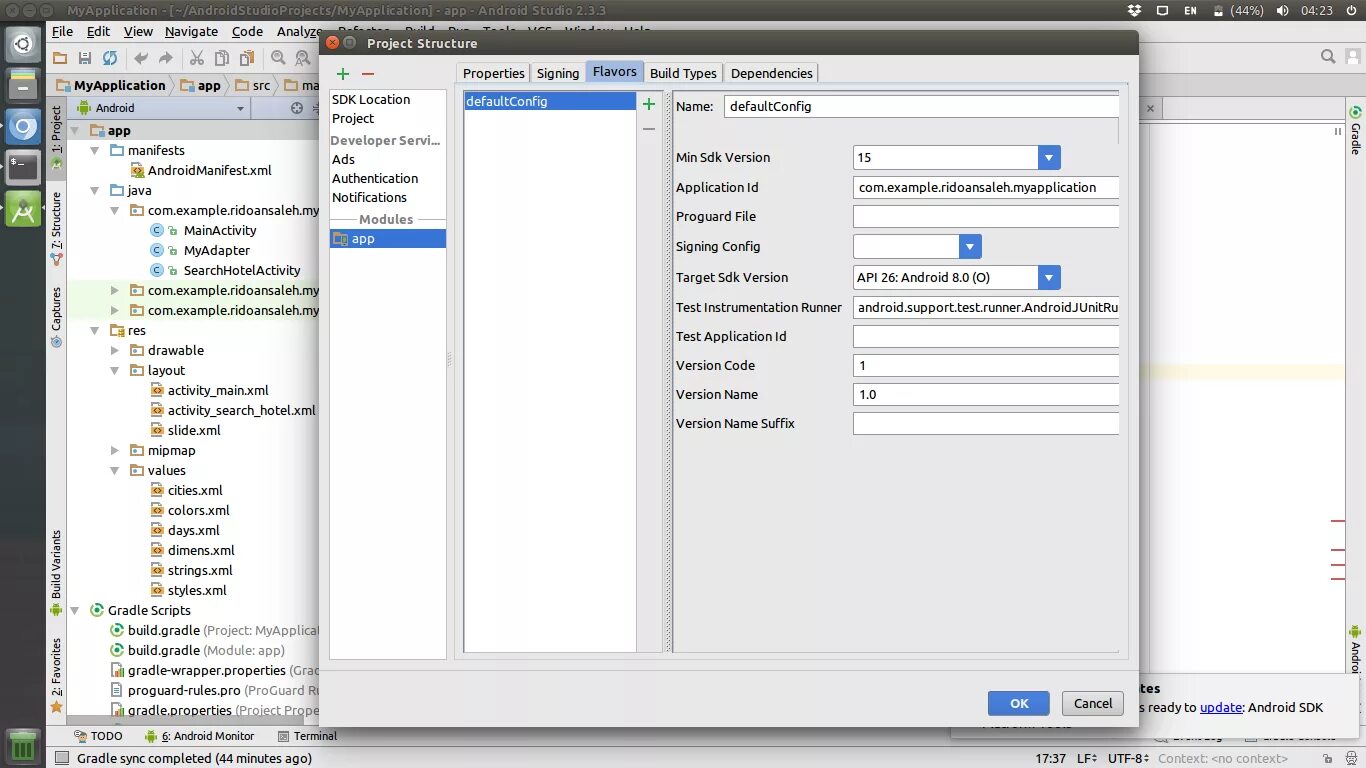Open the Chromium browser dock icon
The image size is (1366, 768).
tap(23, 126)
